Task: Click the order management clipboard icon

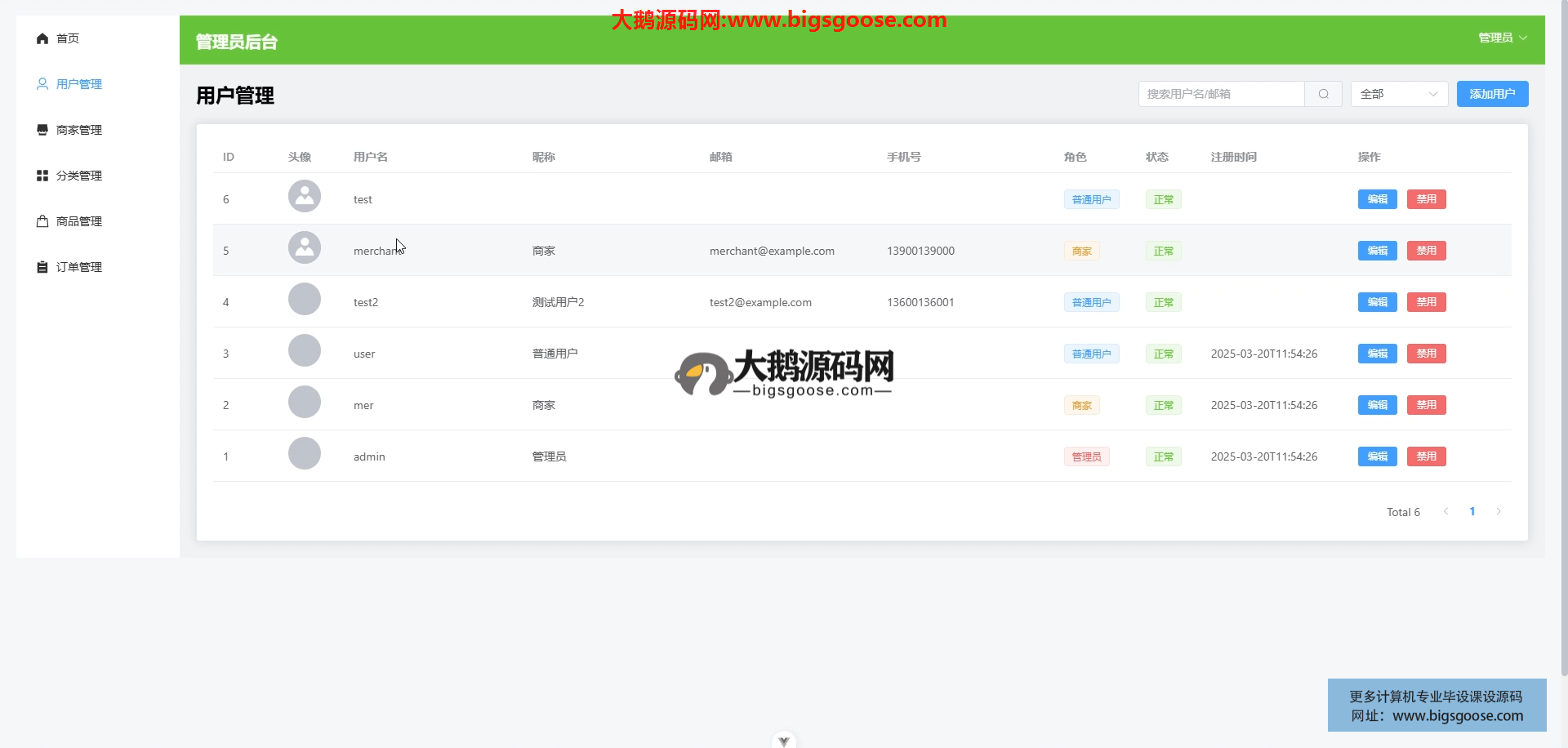Action: 42,267
